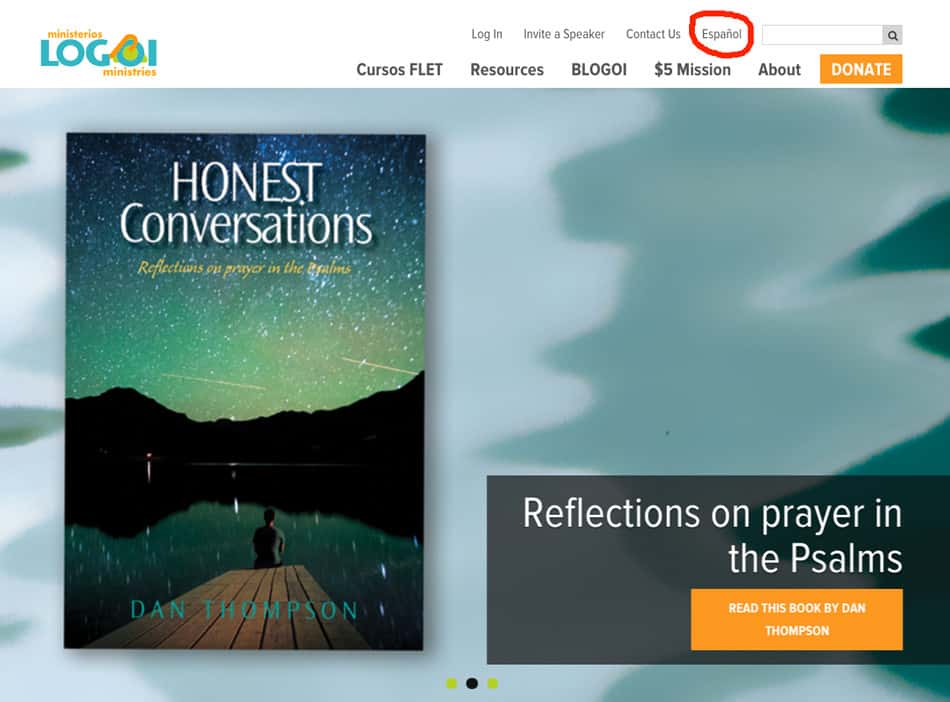Viewport: 950px width, 702px height.
Task: Open the $5 Mission page
Action: click(x=692, y=70)
